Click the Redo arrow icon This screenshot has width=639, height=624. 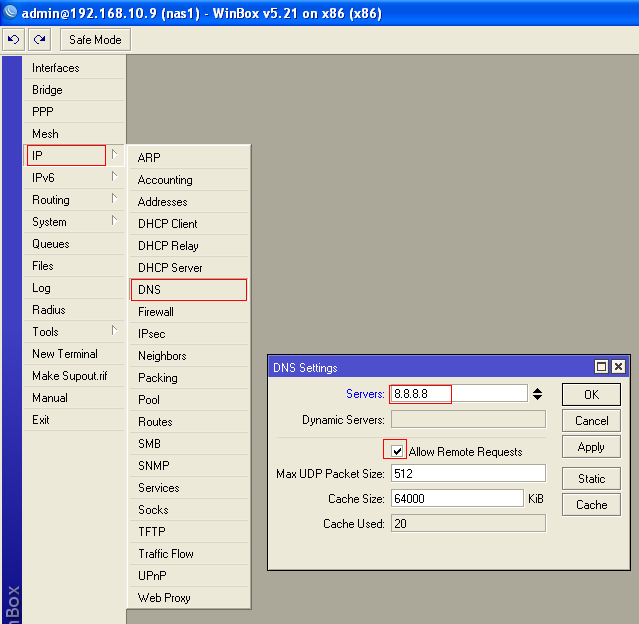tap(40, 40)
